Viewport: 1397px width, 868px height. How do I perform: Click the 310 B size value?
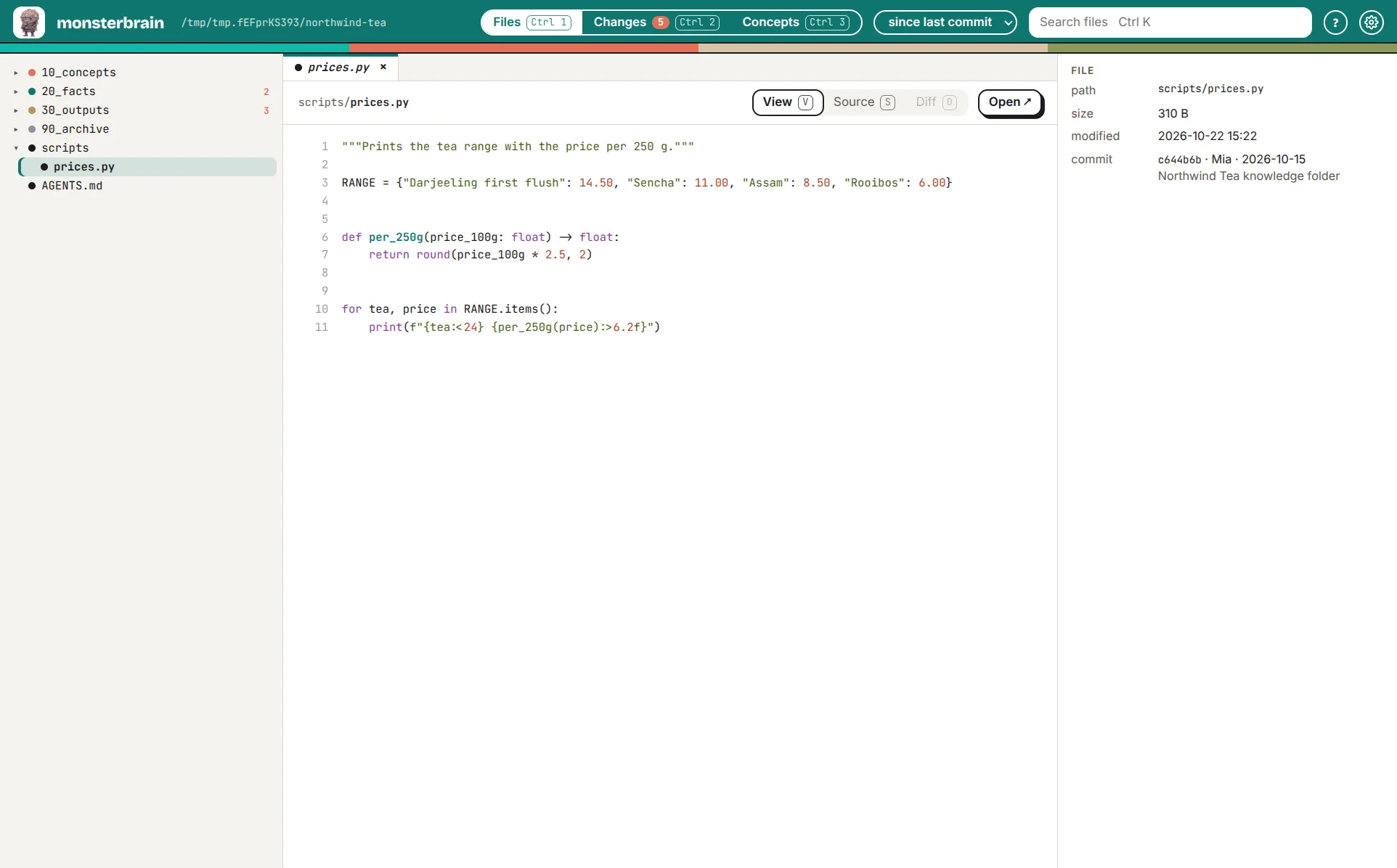[1173, 113]
